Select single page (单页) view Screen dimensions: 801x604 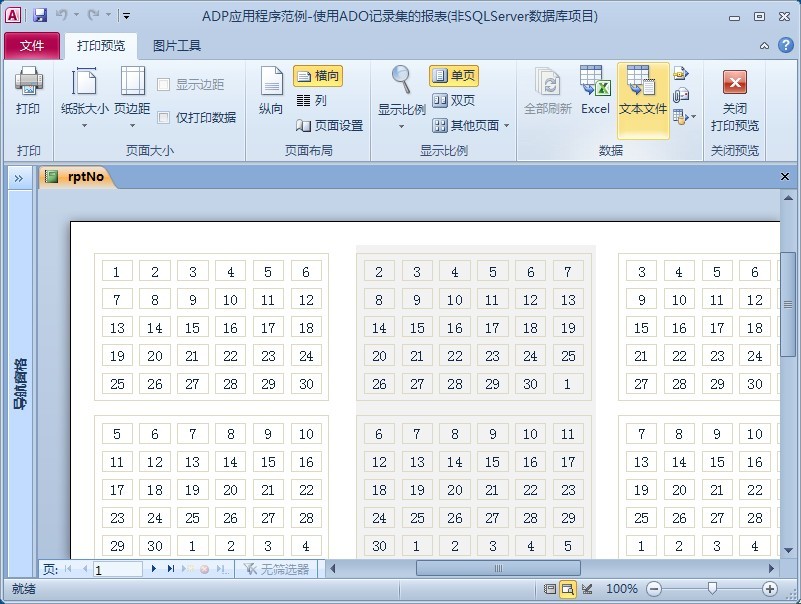click(x=454, y=76)
